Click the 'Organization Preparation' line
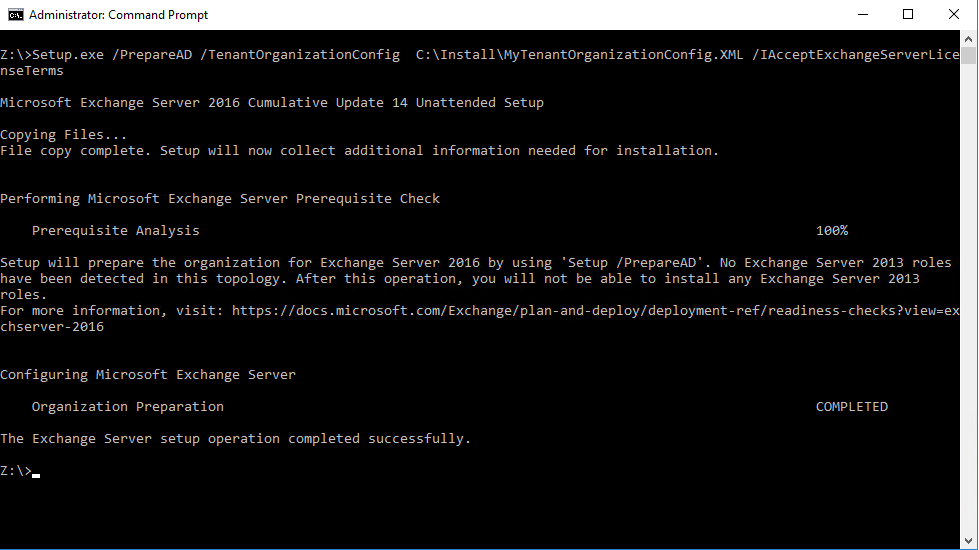 pyautogui.click(x=127, y=407)
